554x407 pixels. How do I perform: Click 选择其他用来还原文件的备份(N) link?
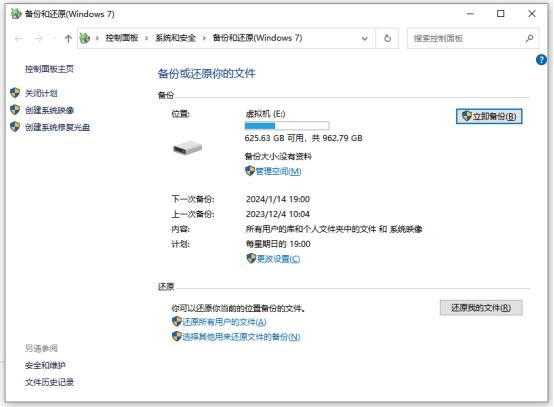pyautogui.click(x=241, y=337)
